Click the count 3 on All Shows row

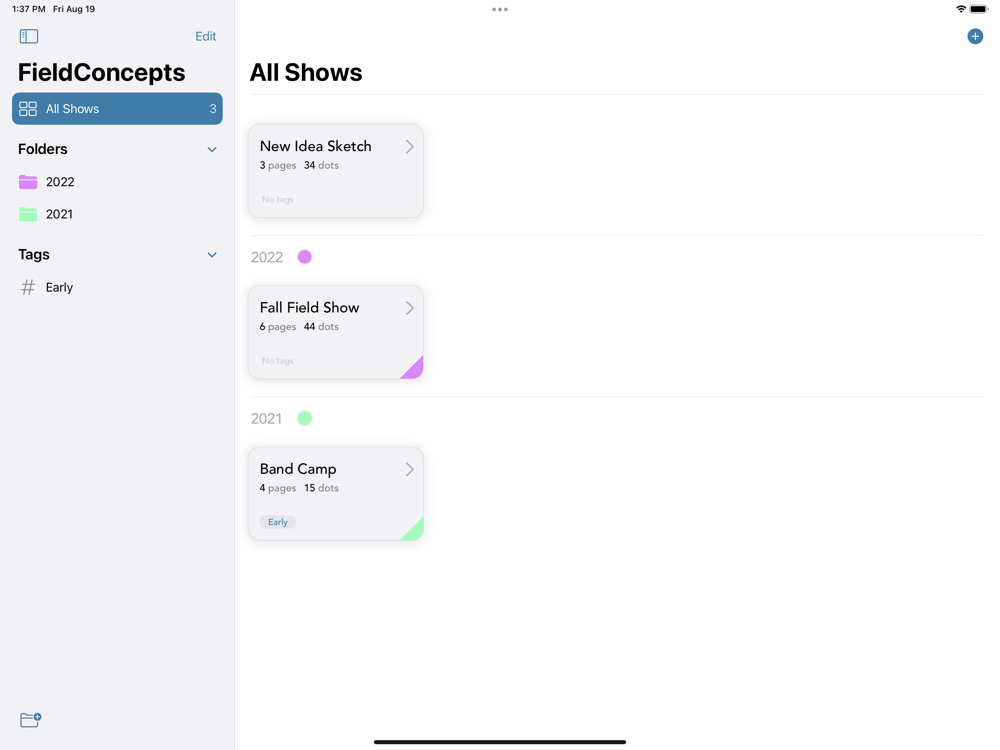pyautogui.click(x=213, y=109)
